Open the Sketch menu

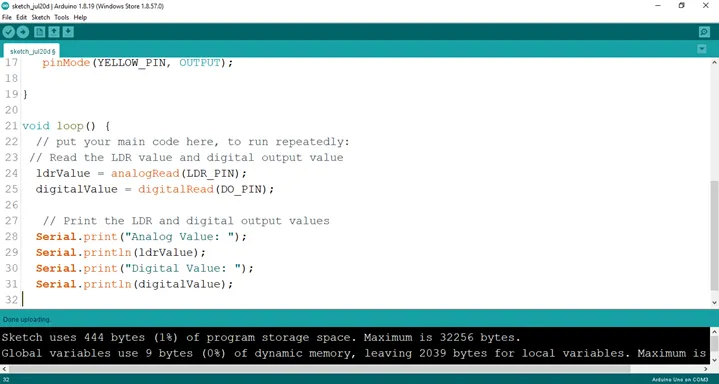click(41, 17)
